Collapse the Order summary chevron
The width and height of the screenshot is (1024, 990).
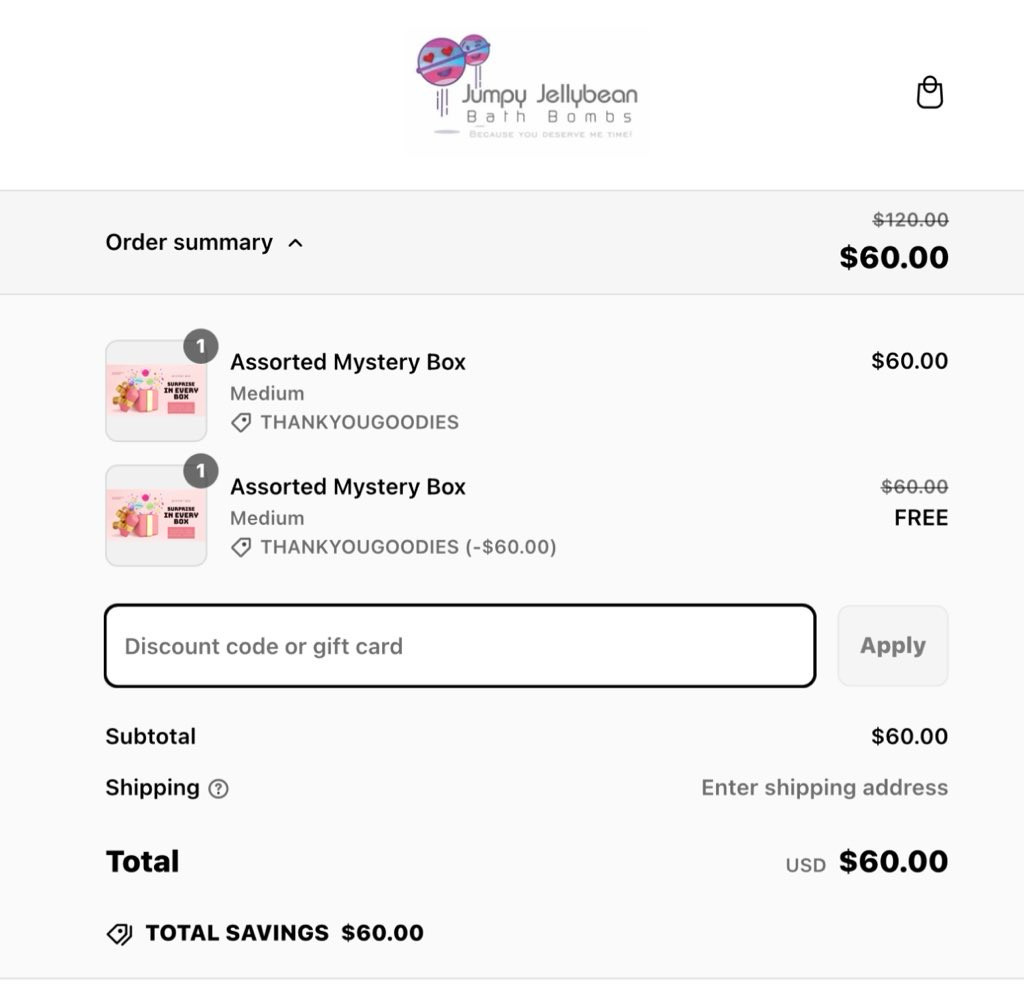coord(295,243)
